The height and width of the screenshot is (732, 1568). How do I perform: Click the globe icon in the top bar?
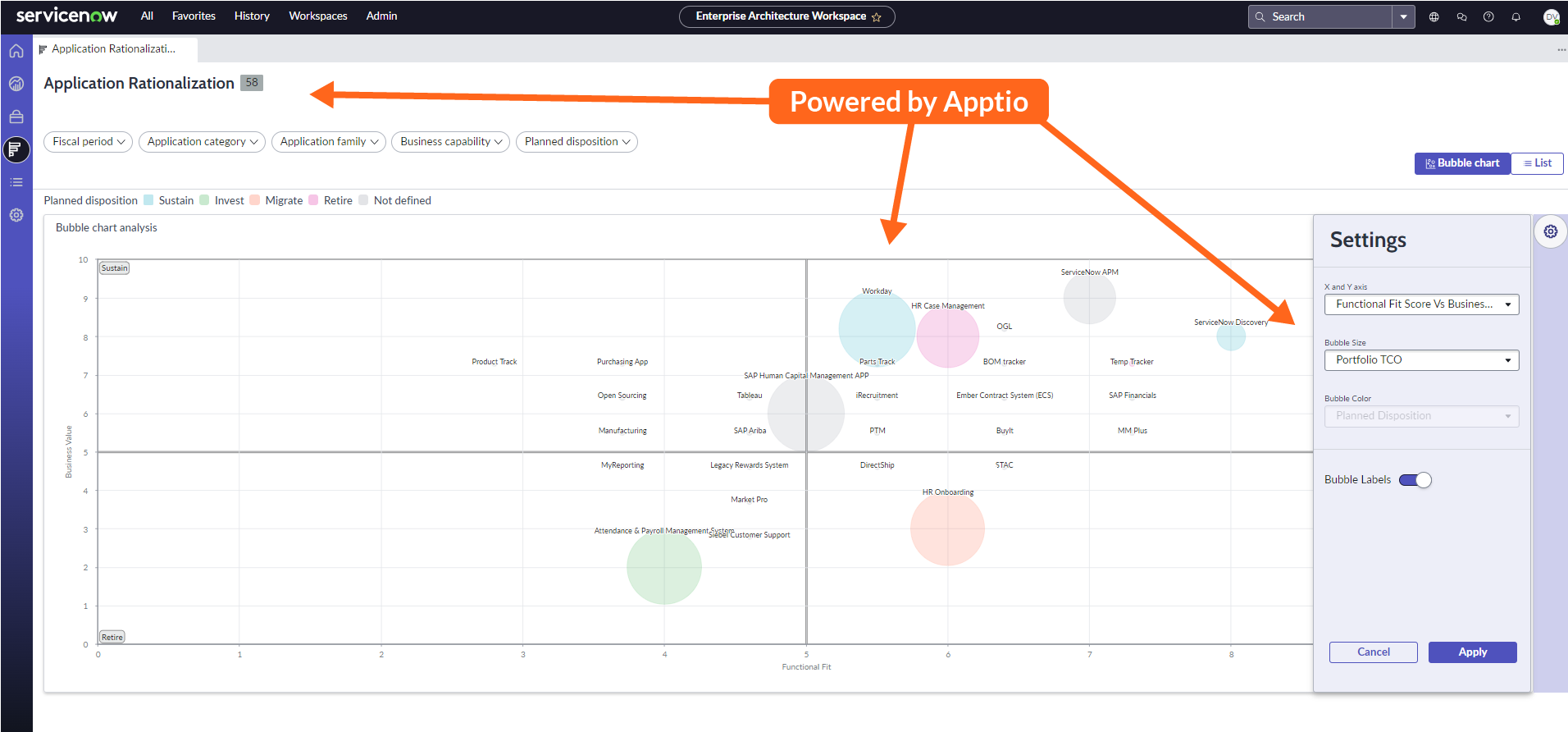click(x=1434, y=16)
